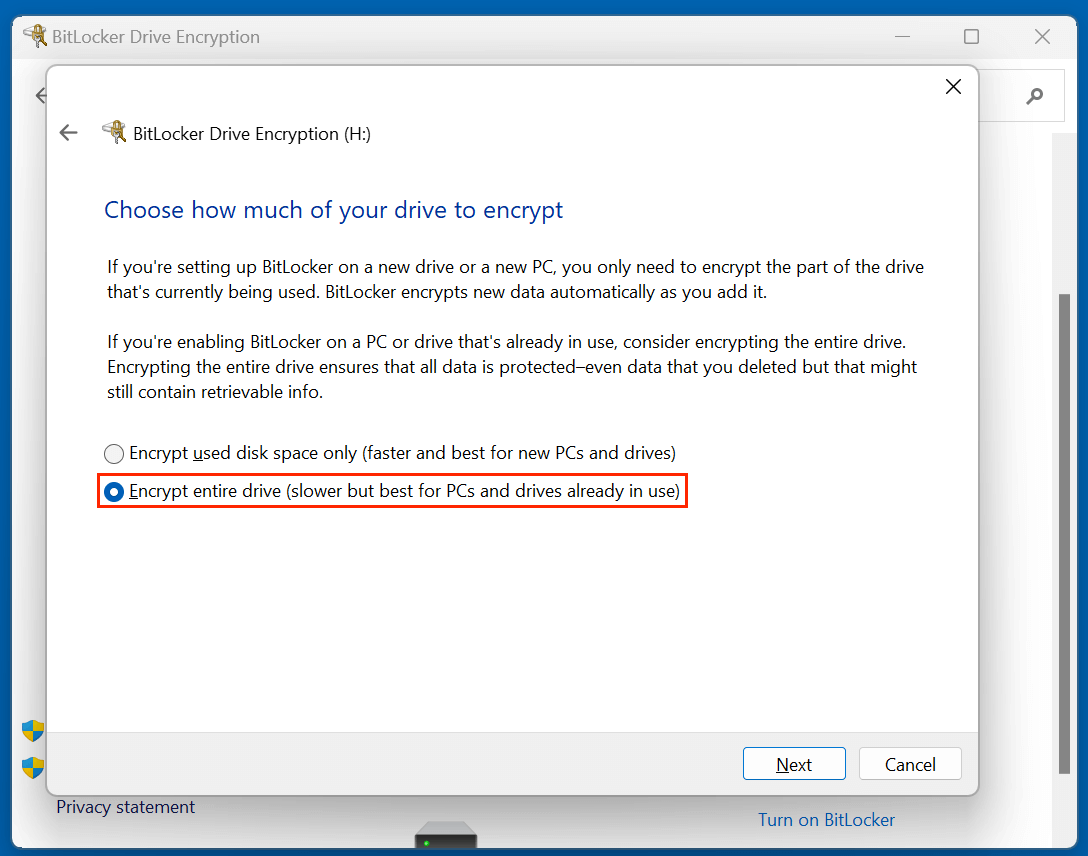Click Turn on BitLocker link
Screen dimensions: 1088x856
826,819
